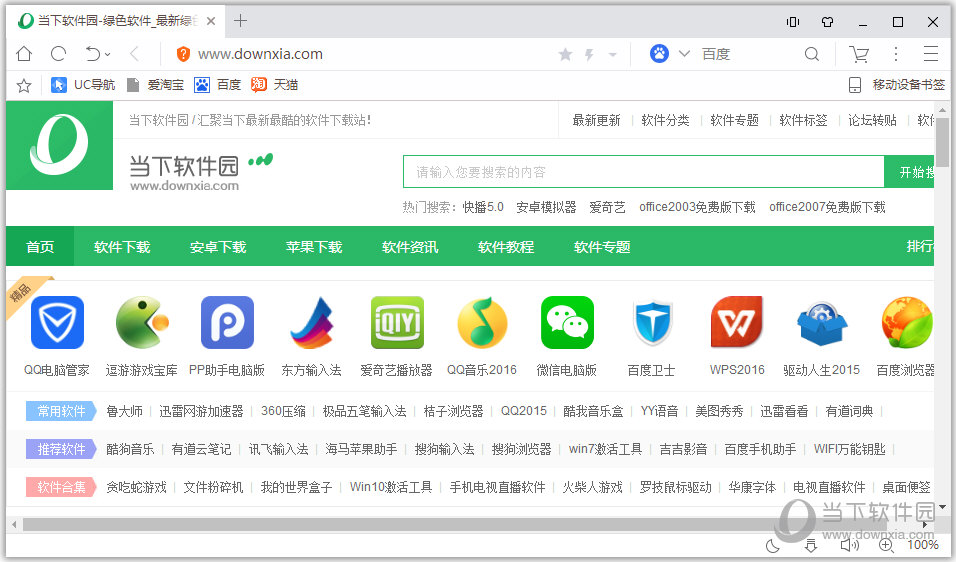This screenshot has width=956, height=562.
Task: Click the 推荐软件 category label
Action: click(61, 449)
